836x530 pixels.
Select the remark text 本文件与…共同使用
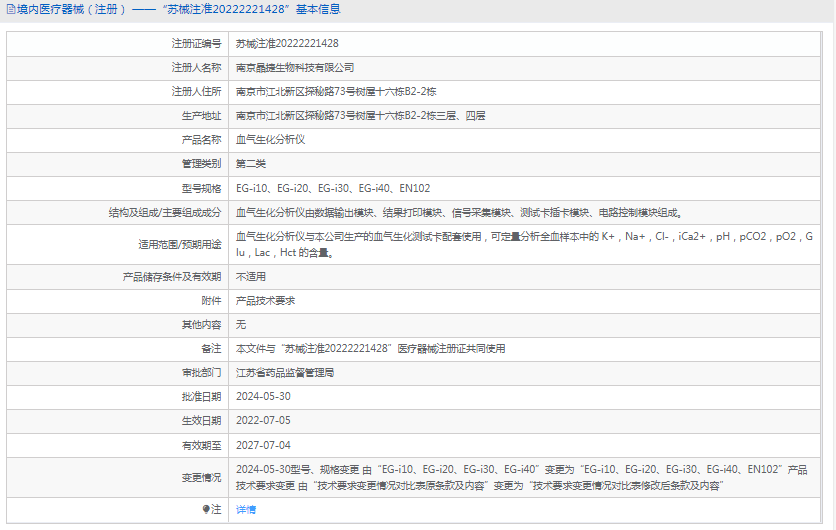[x=371, y=349]
